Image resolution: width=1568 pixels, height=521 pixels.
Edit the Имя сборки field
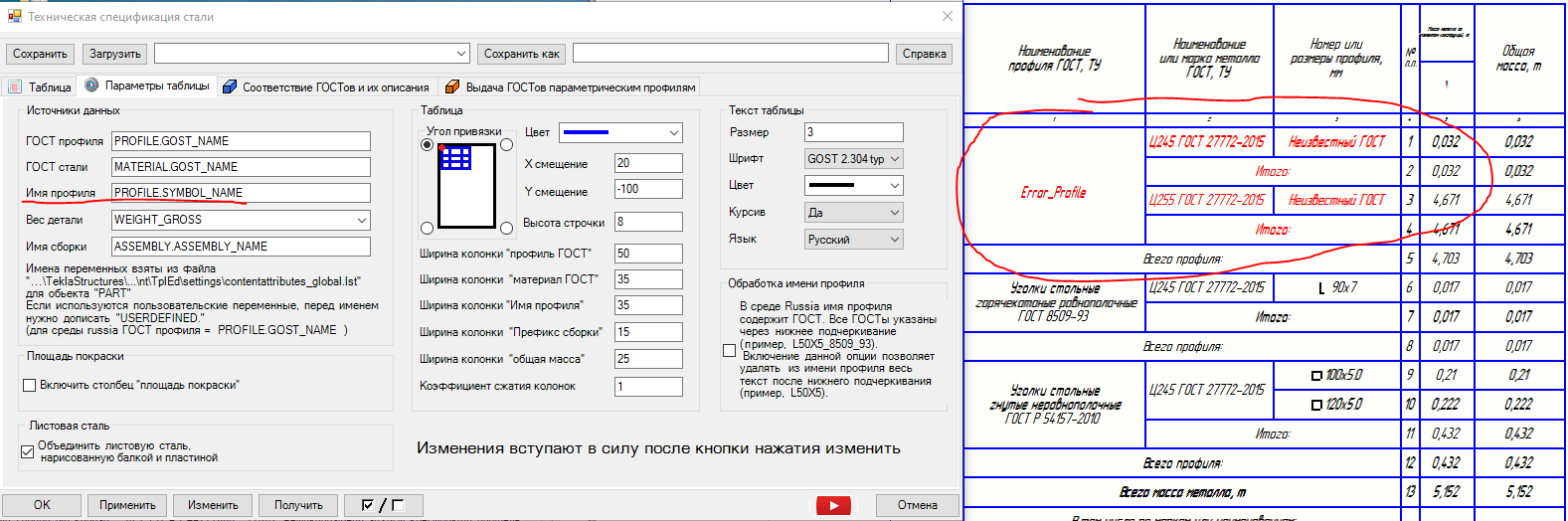pos(241,247)
